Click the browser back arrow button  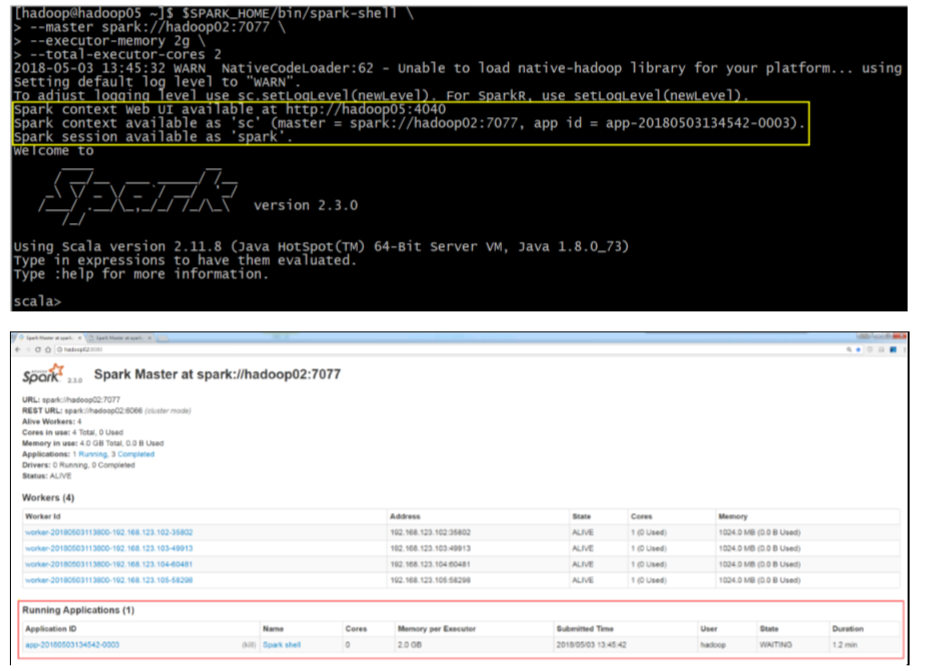coord(18,350)
